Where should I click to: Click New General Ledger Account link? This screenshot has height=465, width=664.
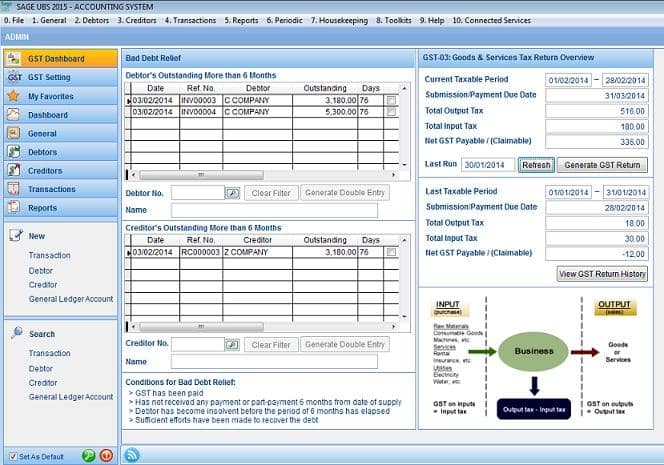(x=71, y=299)
